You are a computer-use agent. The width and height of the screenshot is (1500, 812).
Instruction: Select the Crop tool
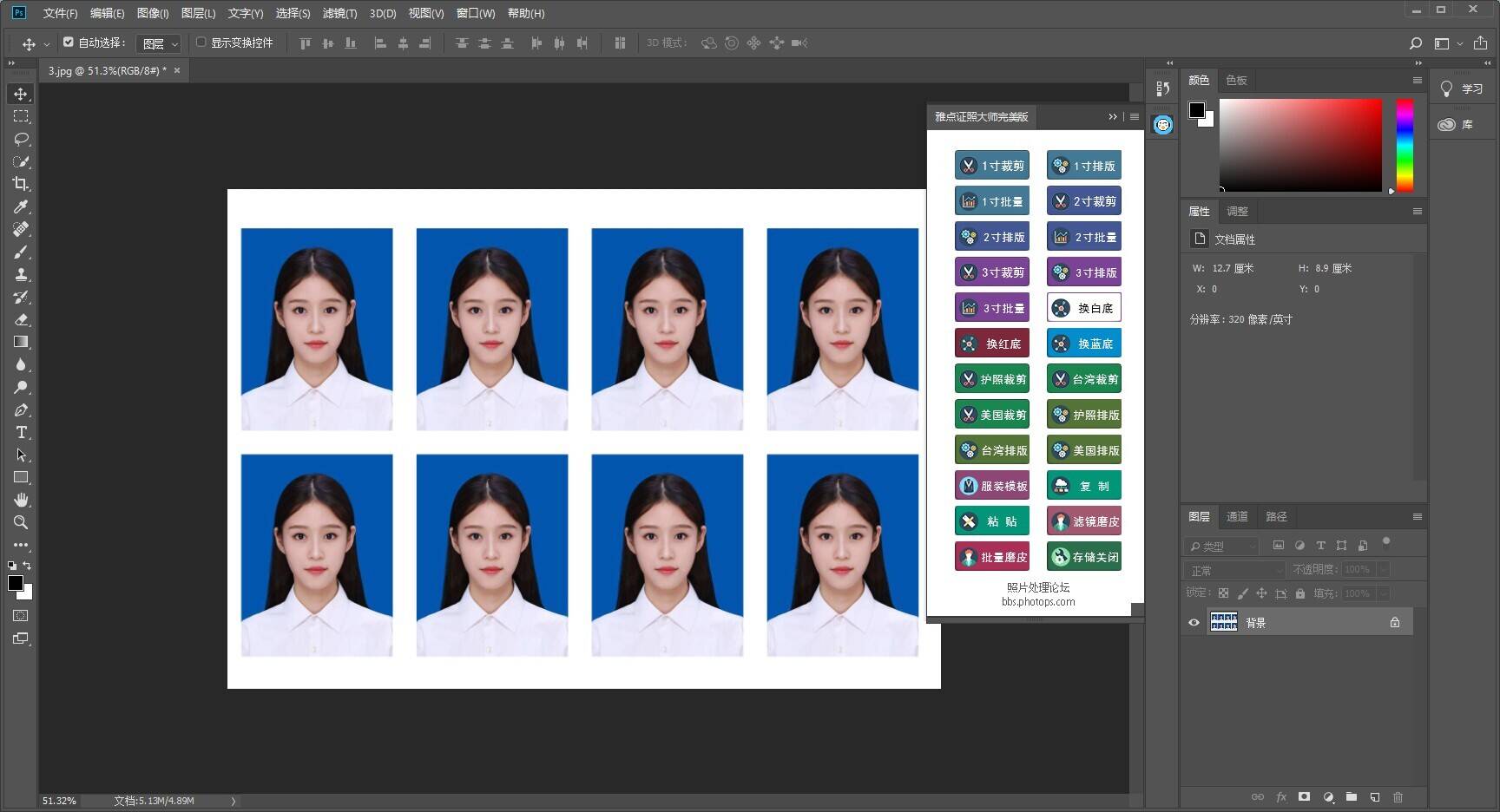(21, 184)
